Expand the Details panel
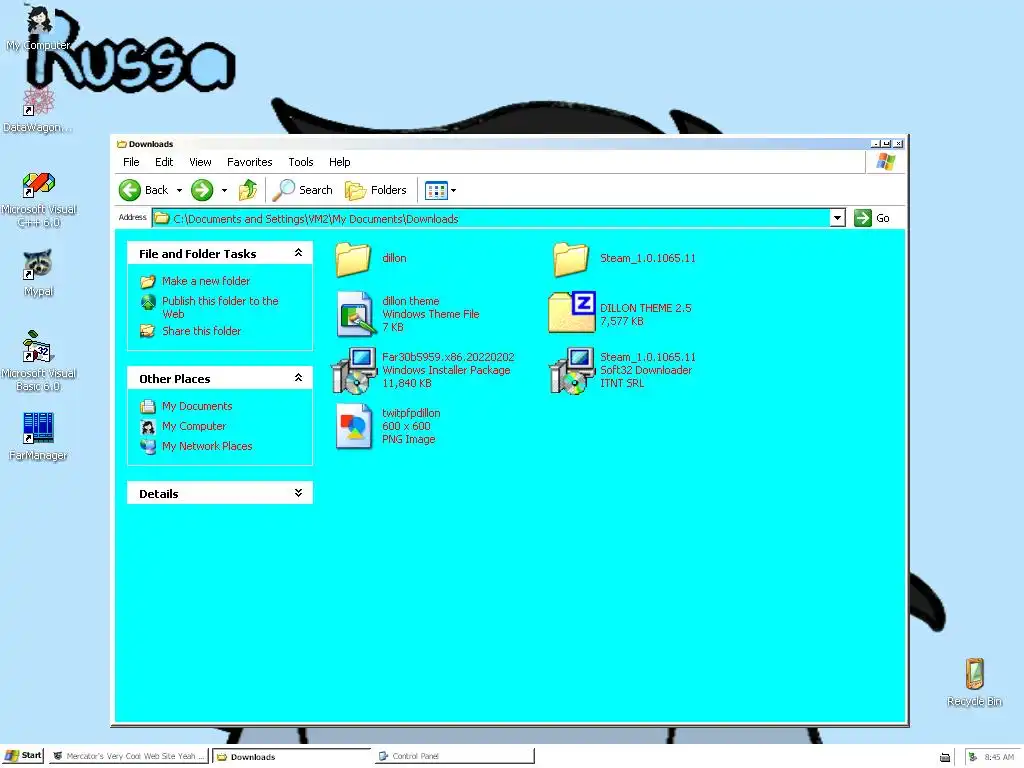 (298, 493)
